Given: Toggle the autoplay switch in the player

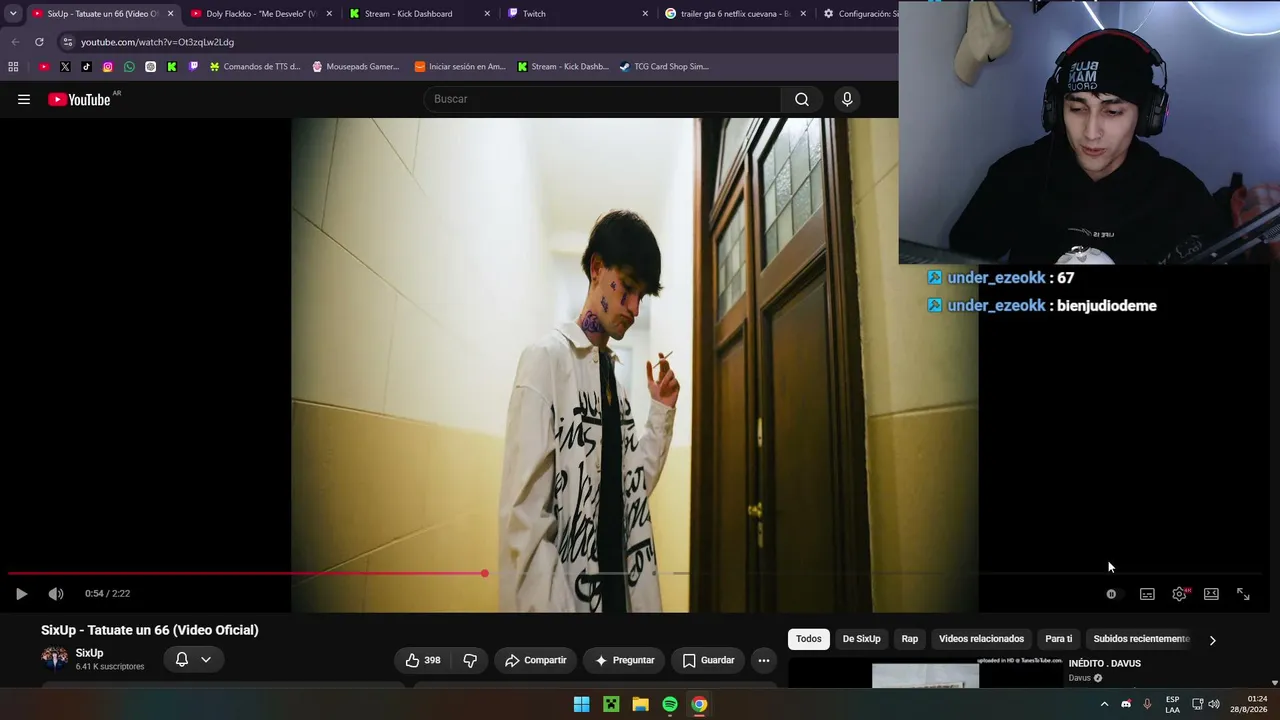Looking at the screenshot, I should point(1112,594).
